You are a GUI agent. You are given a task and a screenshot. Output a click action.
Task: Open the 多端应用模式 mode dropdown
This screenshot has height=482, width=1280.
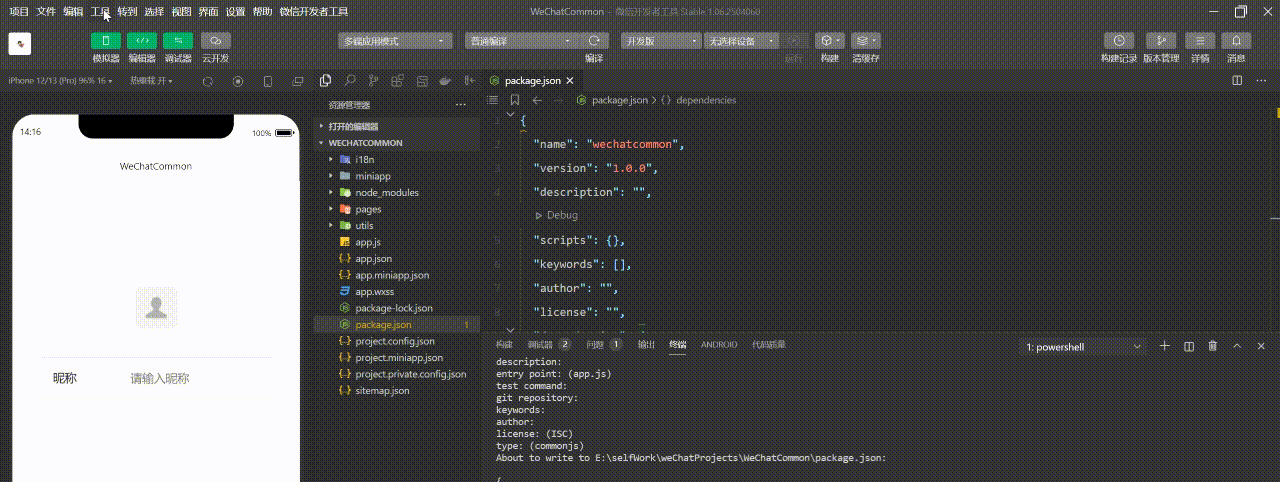point(396,41)
